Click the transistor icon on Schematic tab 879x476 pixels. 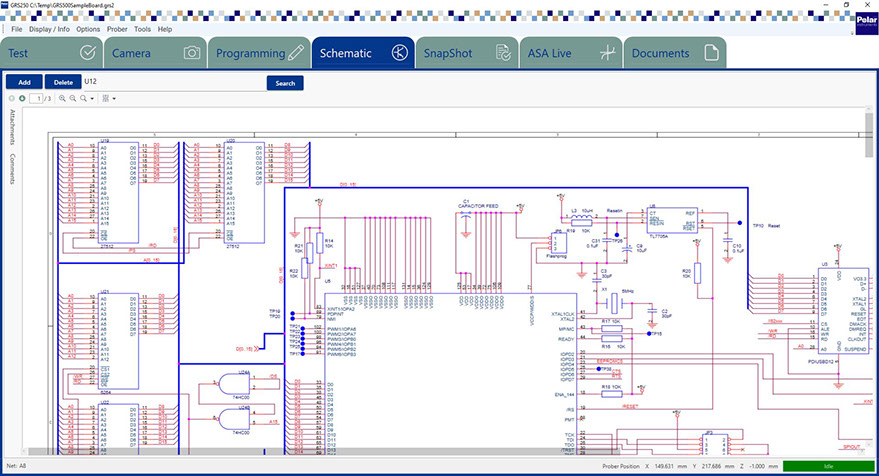coord(398,53)
